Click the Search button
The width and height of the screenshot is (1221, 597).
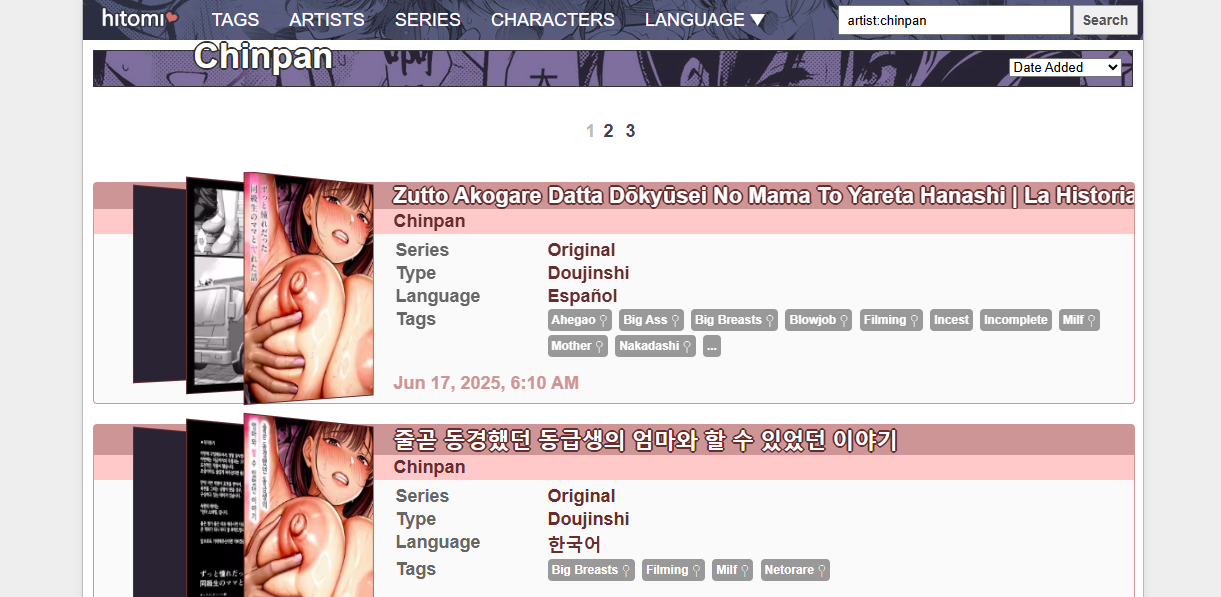click(1105, 20)
